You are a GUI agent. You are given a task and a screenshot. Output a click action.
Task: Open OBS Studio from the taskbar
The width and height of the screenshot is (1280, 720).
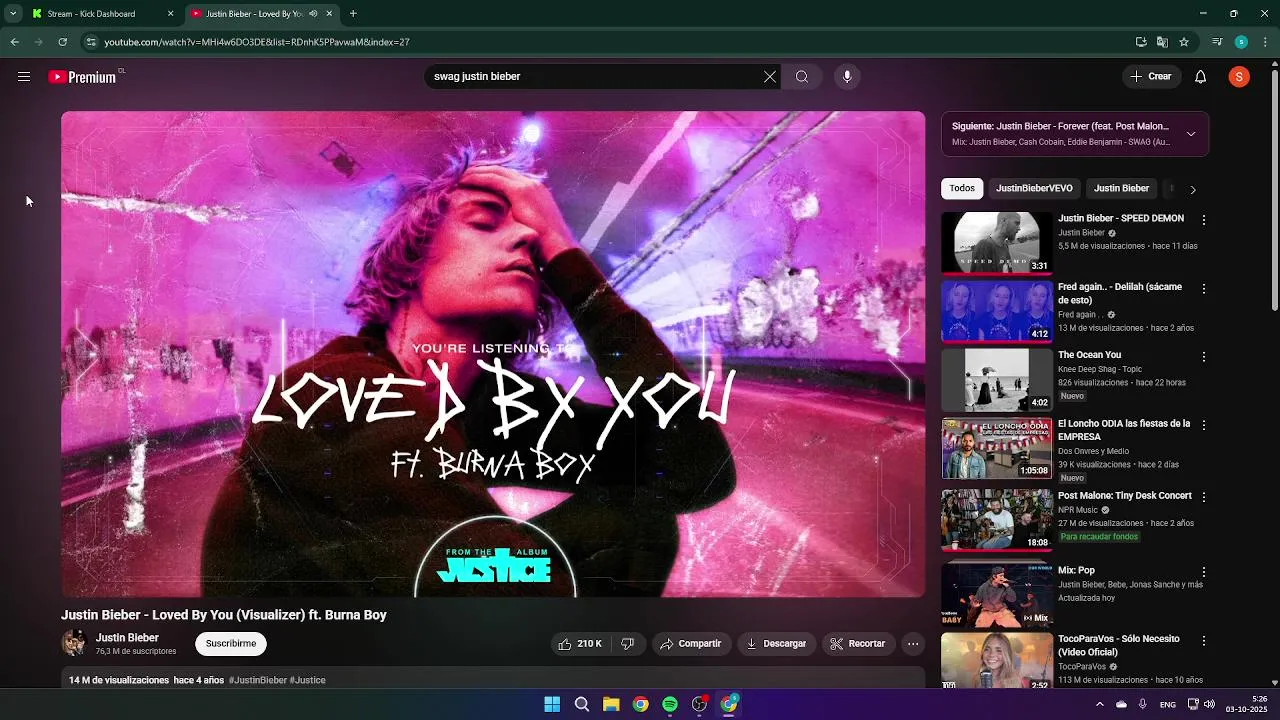click(699, 704)
